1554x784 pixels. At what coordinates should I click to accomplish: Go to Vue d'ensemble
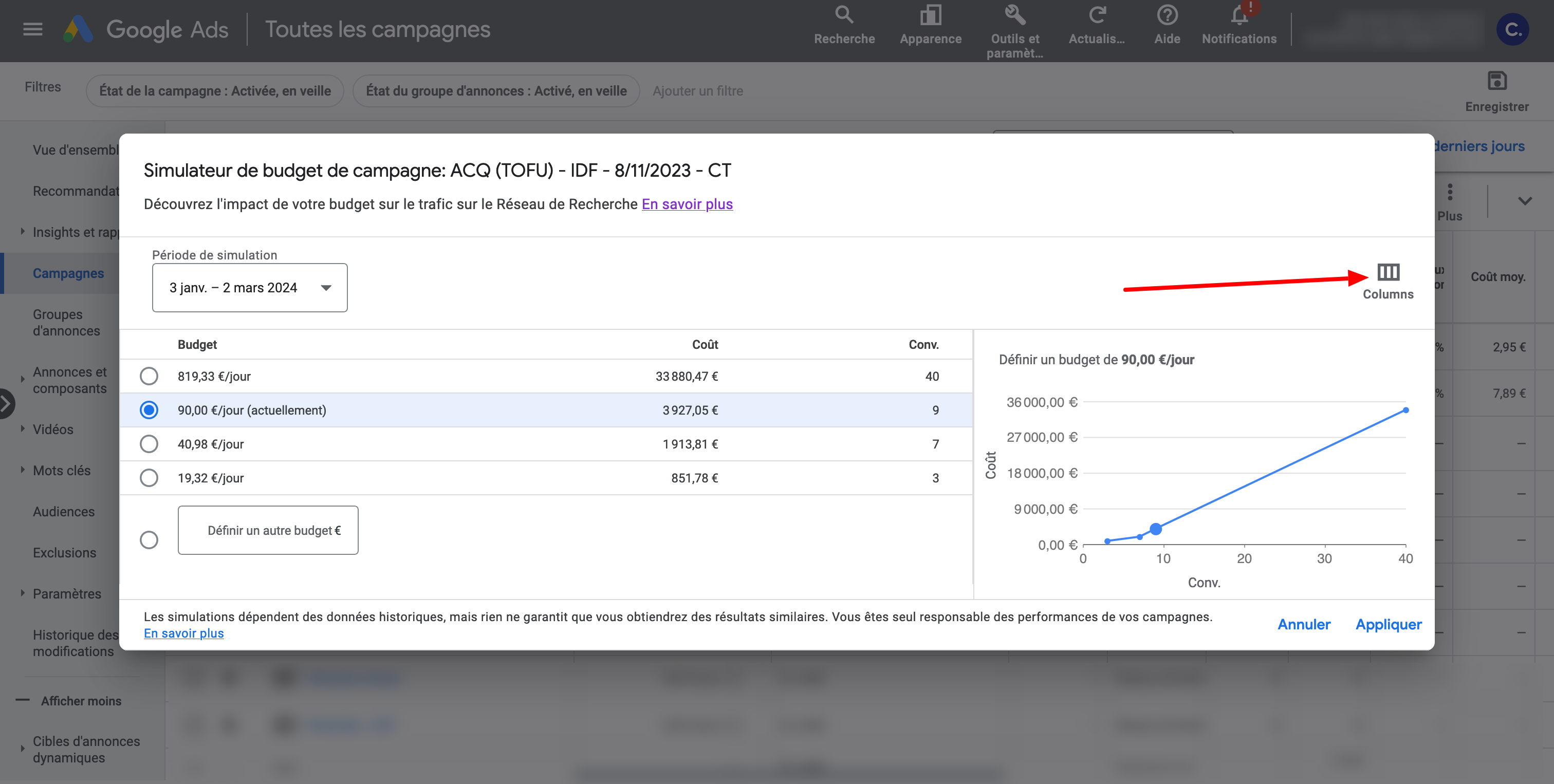click(x=76, y=150)
